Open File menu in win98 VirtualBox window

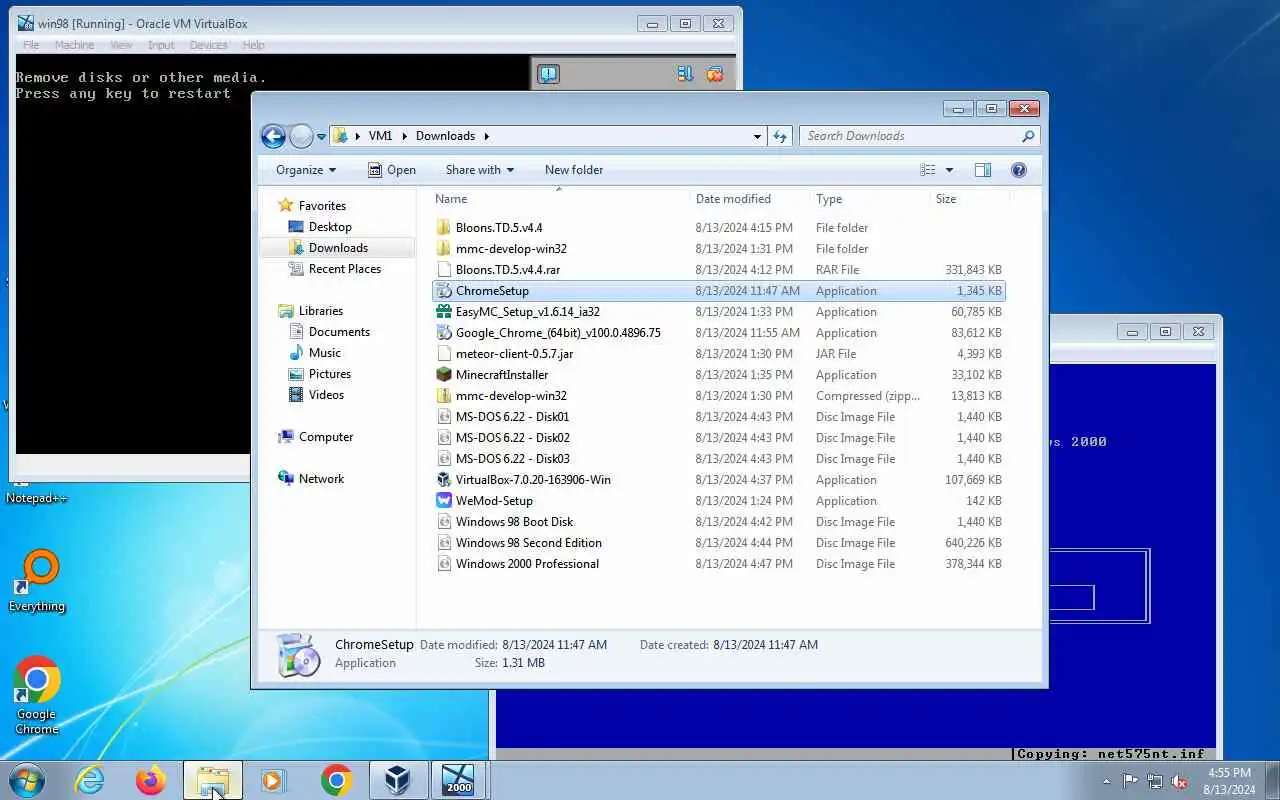31,45
